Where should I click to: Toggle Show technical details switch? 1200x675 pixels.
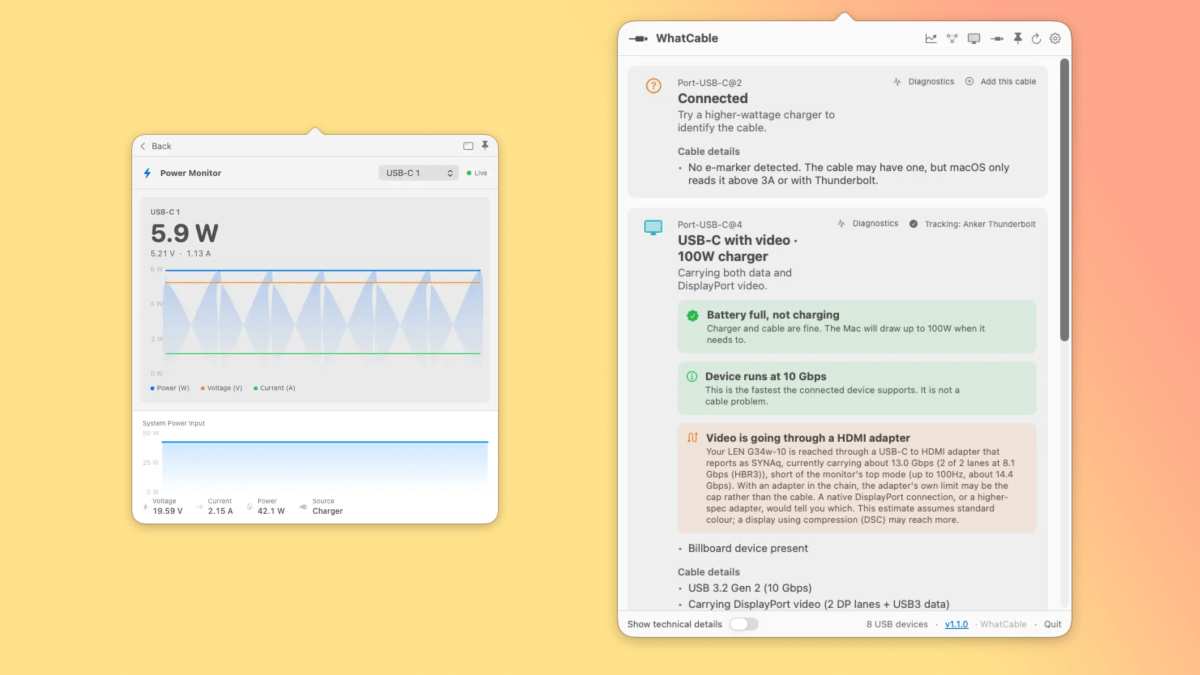point(743,624)
